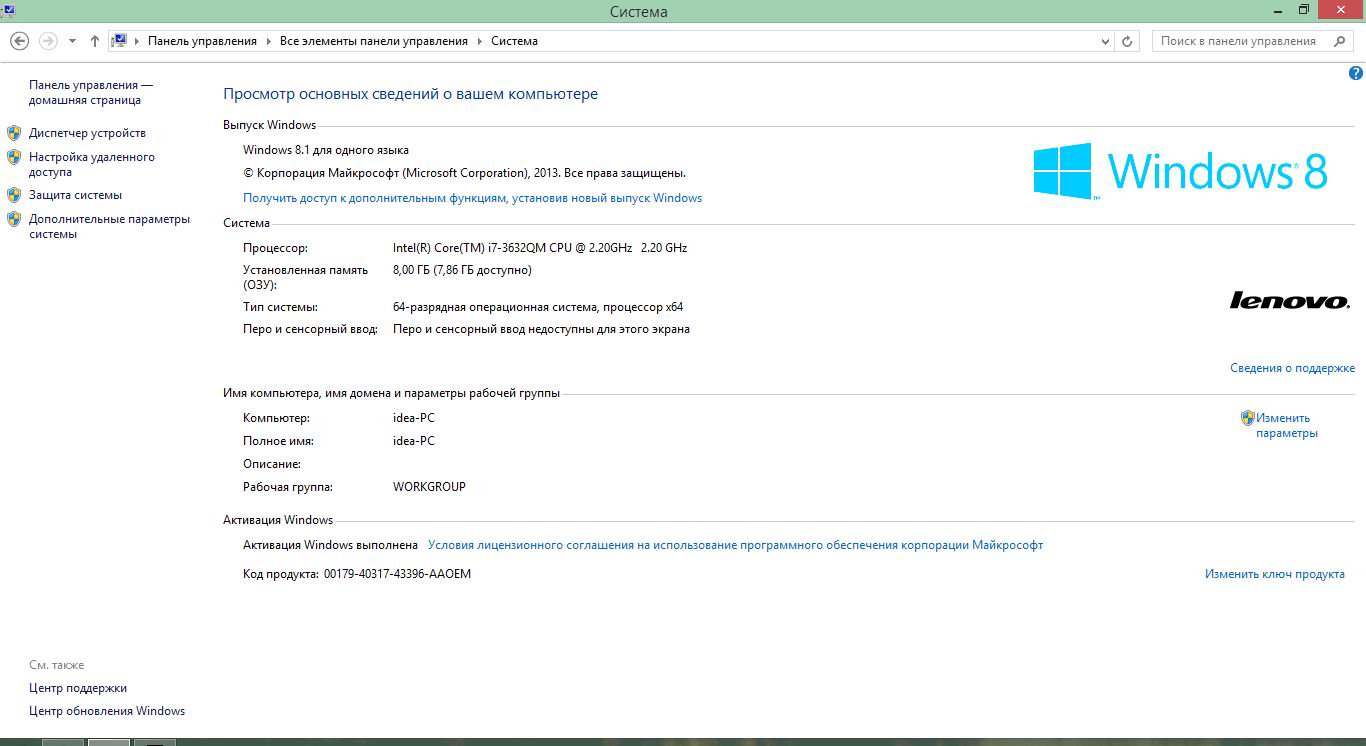1366x746 pixels.
Task: Click the 'Тип системы:' label
Action: tap(280, 307)
